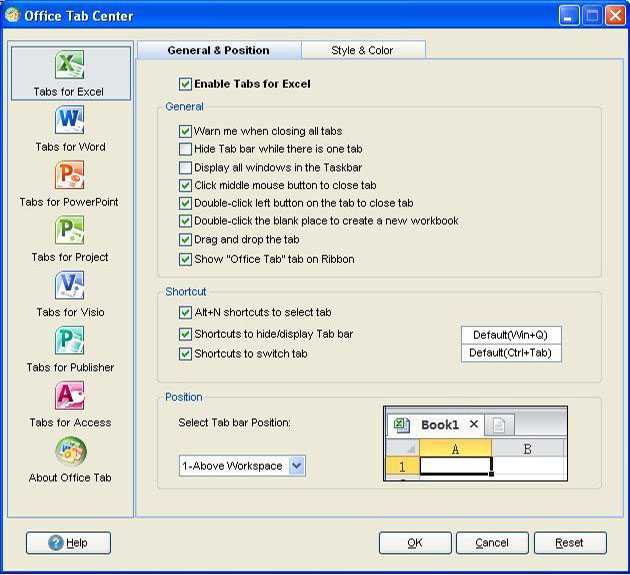Toggle Double-click blank place to create workbook

[x=185, y=221]
